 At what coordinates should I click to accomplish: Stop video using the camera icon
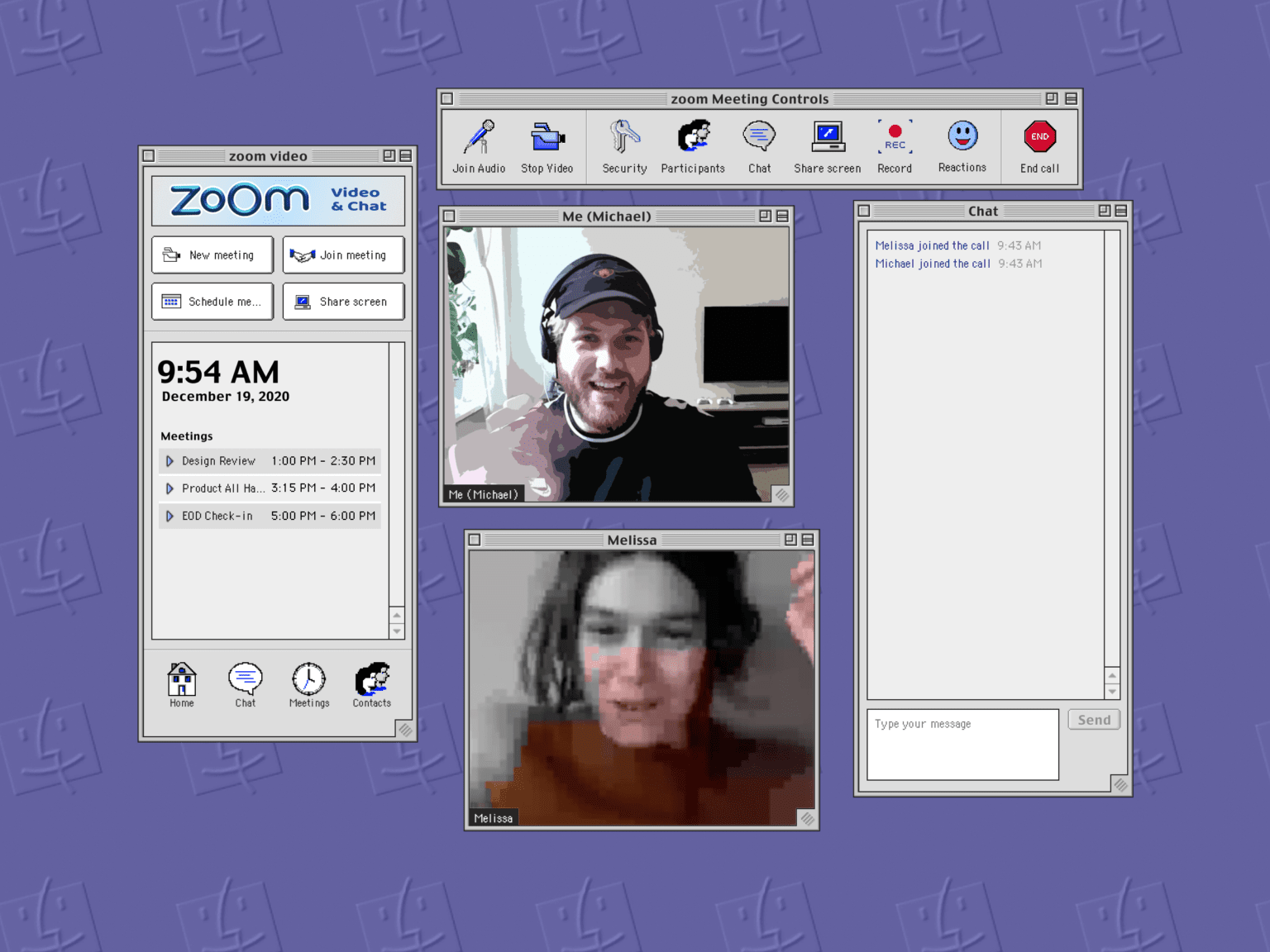click(x=547, y=137)
